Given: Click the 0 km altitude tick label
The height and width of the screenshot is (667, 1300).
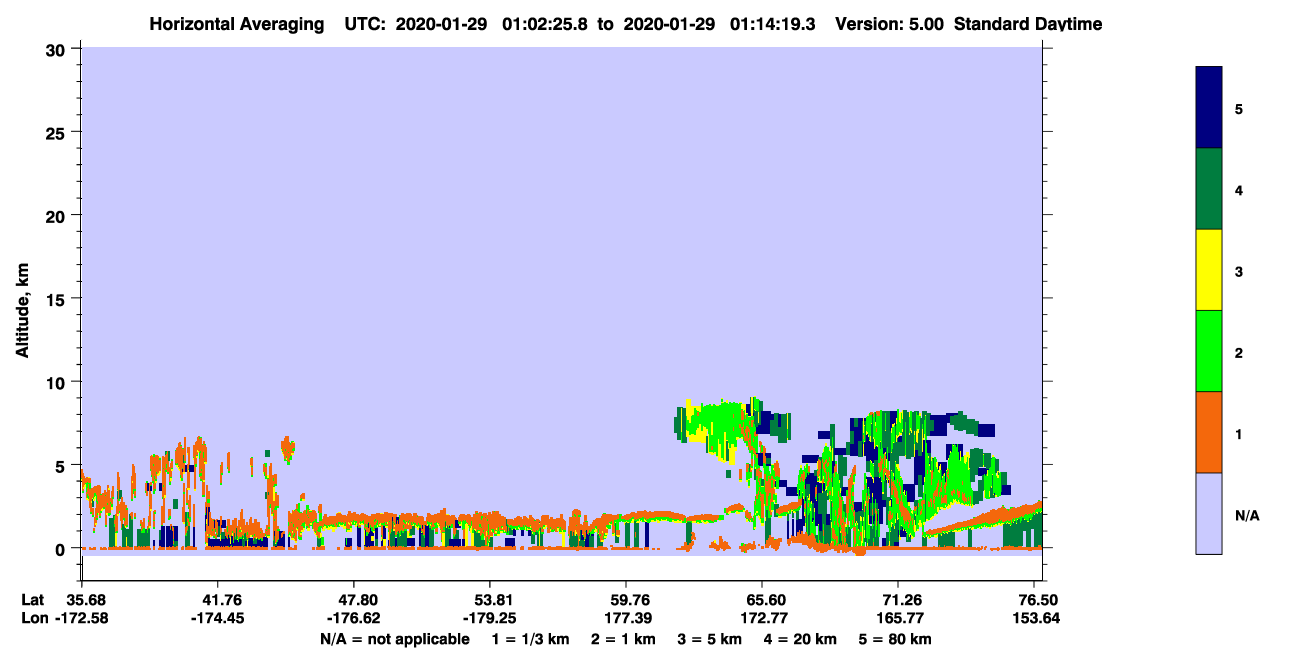Looking at the screenshot, I should tap(61, 548).
